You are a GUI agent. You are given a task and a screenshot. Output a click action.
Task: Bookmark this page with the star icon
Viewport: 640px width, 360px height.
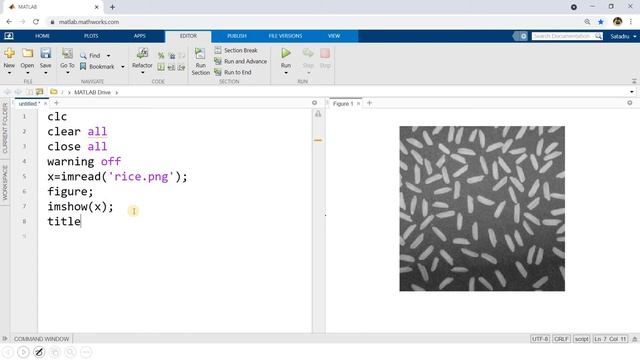click(601, 22)
